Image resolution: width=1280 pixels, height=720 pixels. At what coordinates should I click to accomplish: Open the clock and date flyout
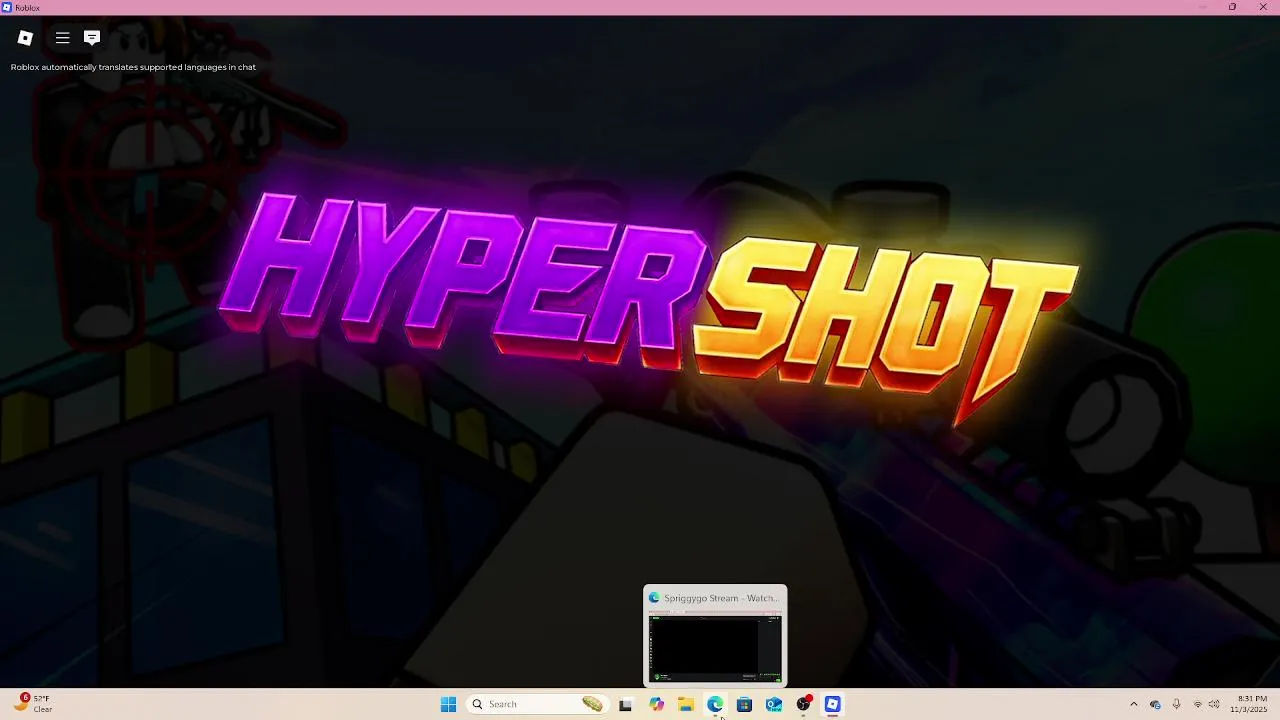(1250, 704)
